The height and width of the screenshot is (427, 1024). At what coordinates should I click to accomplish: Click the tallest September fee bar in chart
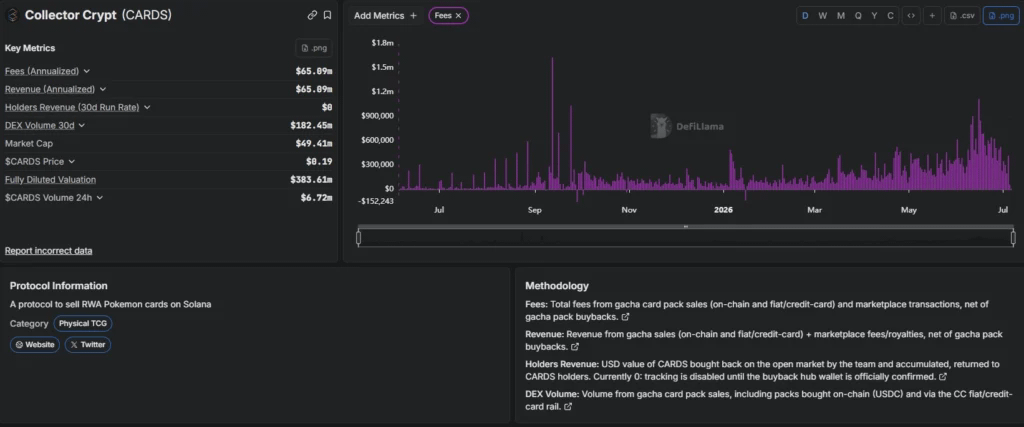pos(552,123)
